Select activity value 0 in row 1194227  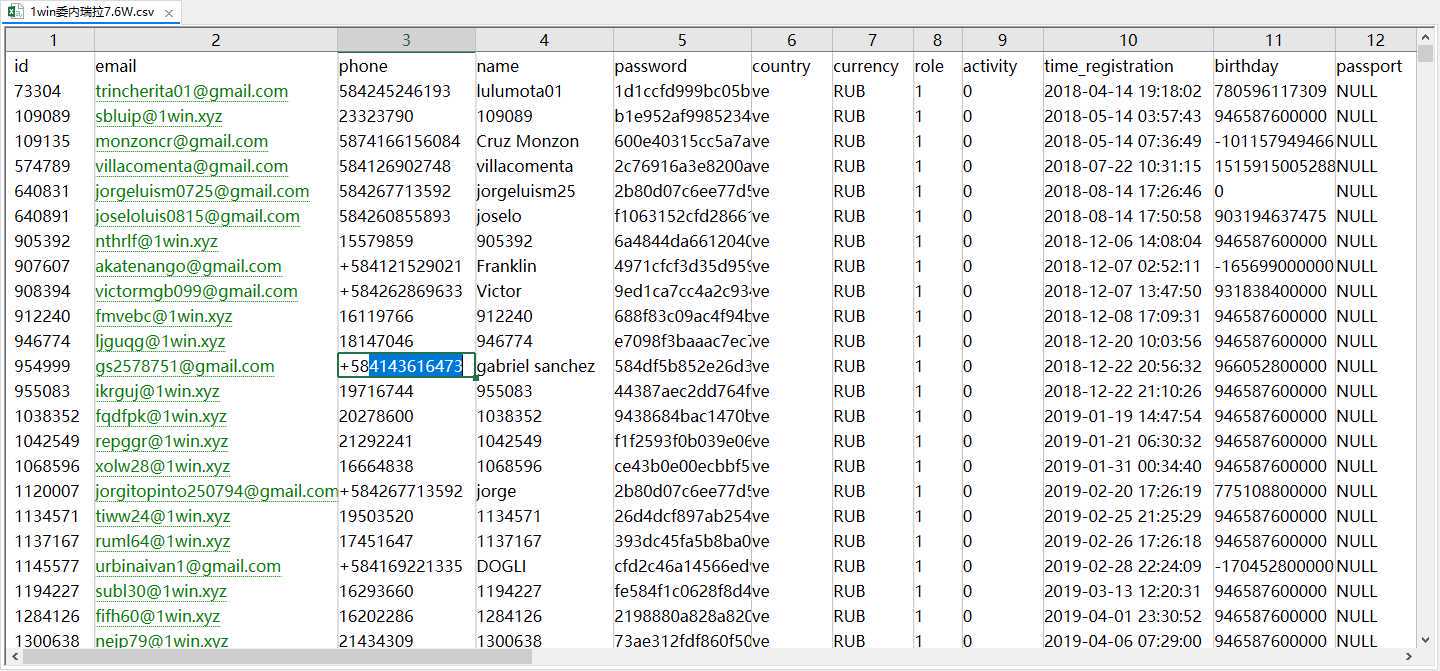point(1003,591)
